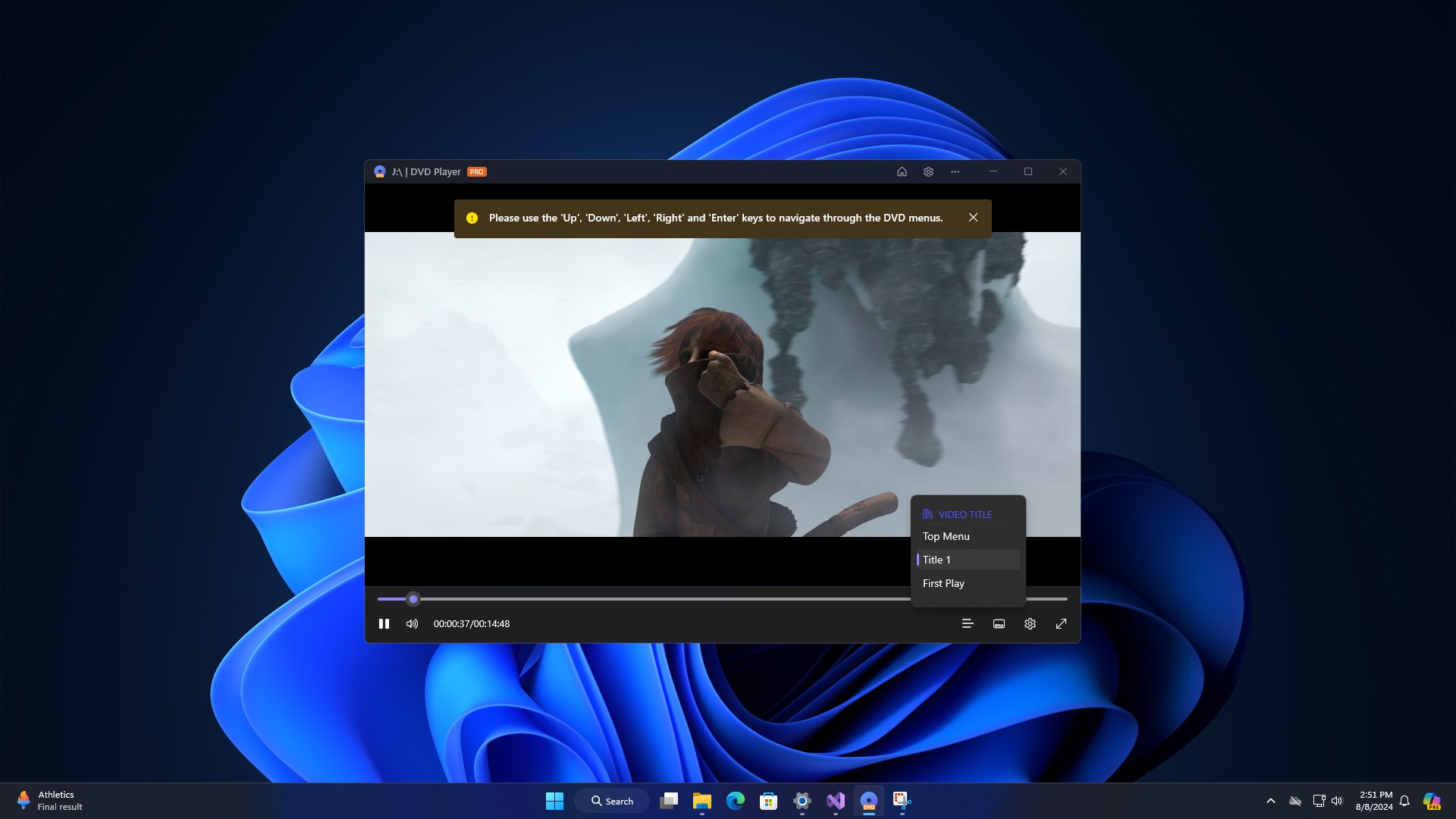The image size is (1456, 819).
Task: Open the volume control speaker icon
Action: 411,623
